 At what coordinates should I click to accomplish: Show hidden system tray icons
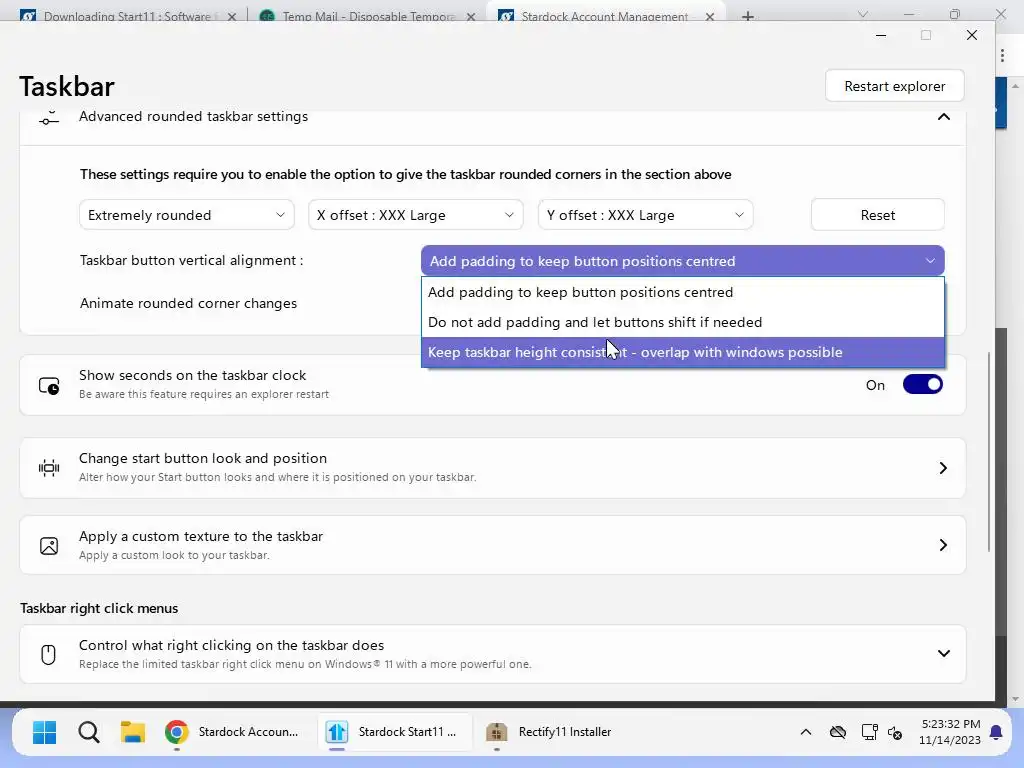pyautogui.click(x=806, y=732)
